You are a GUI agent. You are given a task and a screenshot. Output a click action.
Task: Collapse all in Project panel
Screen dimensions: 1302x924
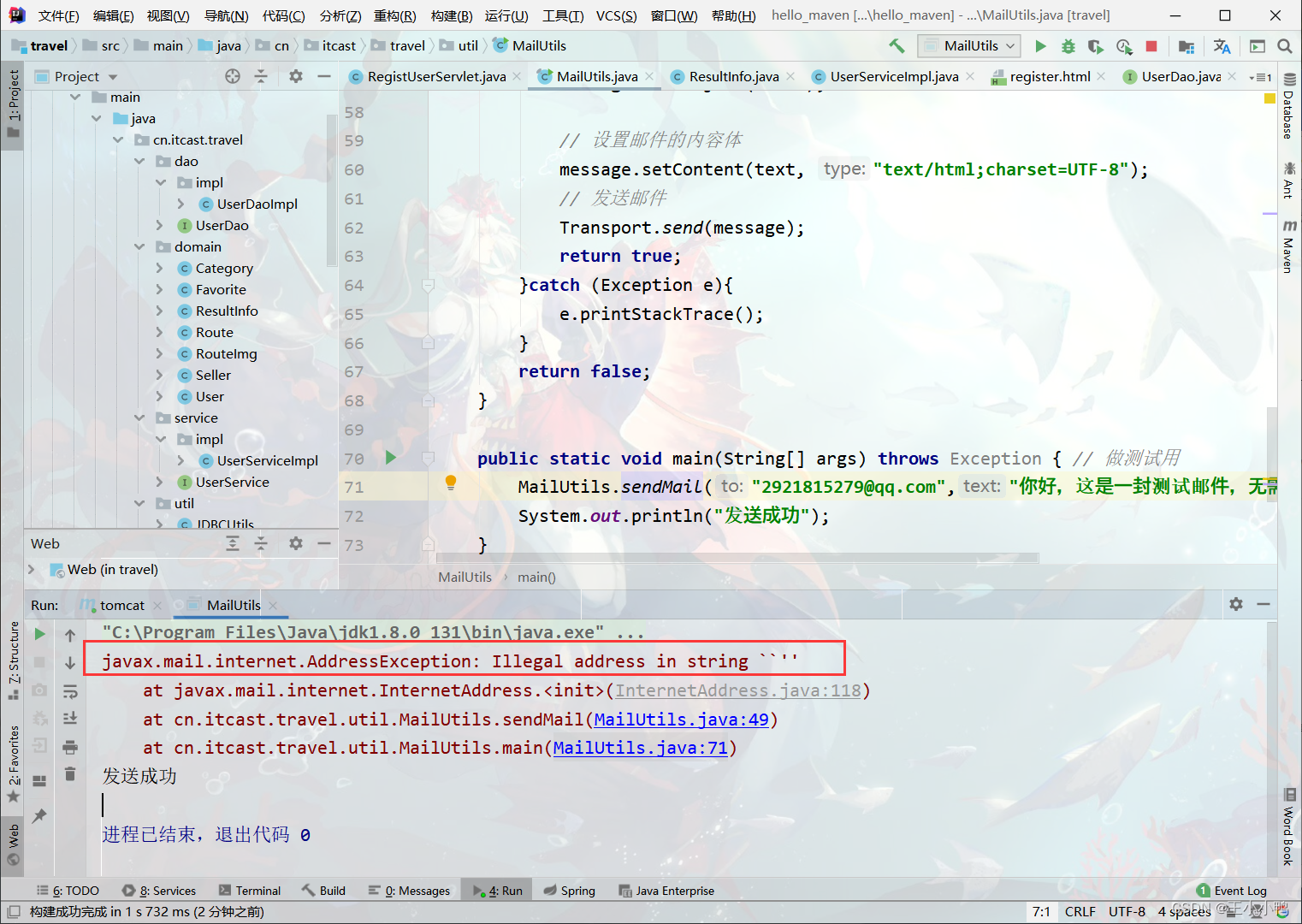pos(261,76)
